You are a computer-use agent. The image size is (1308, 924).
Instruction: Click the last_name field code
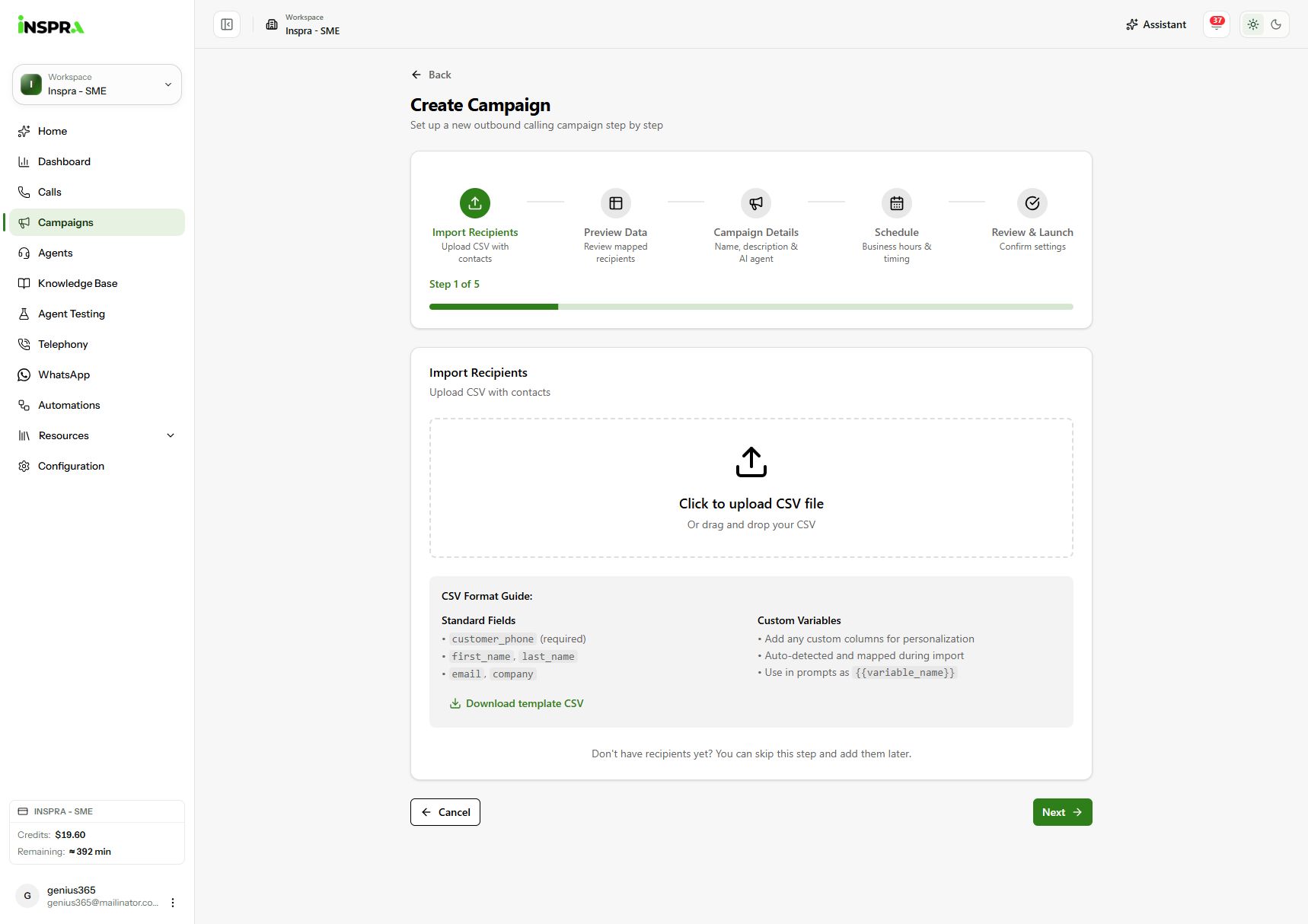tap(548, 656)
